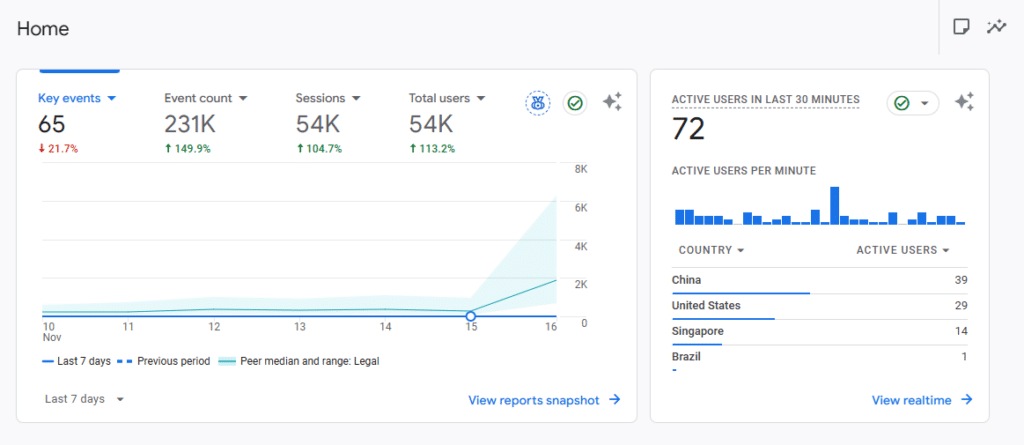The width and height of the screenshot is (1024, 445).
Task: Open the Insights sparkline icon
Action: (x=997, y=27)
